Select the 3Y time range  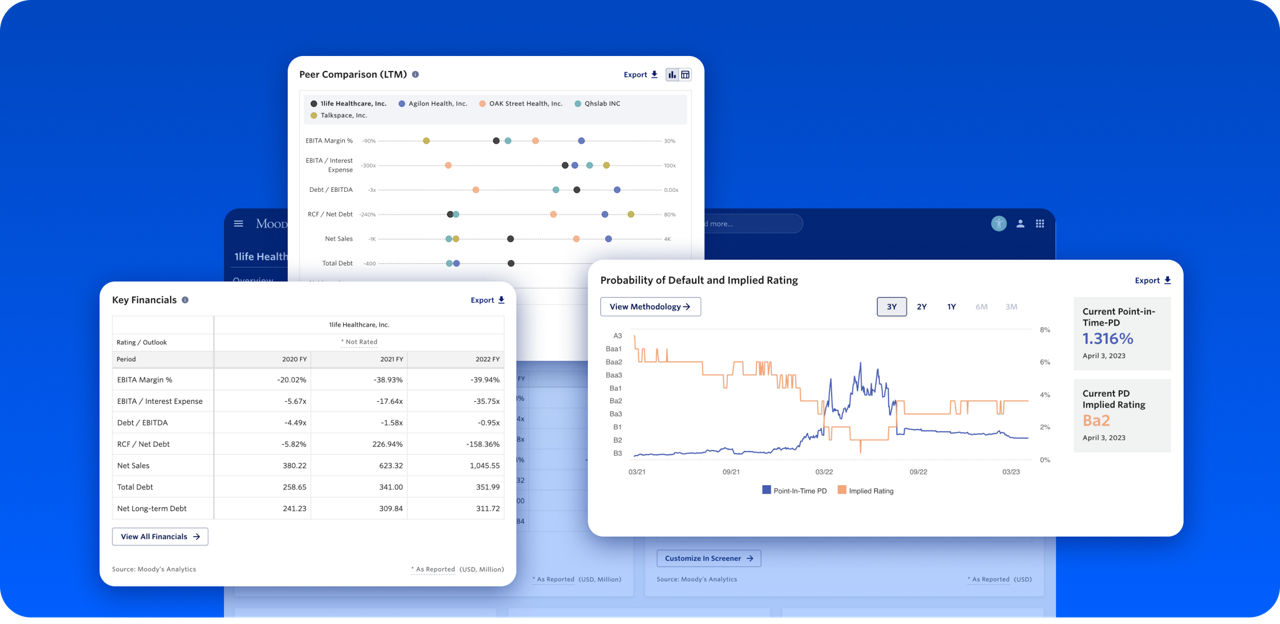892,307
